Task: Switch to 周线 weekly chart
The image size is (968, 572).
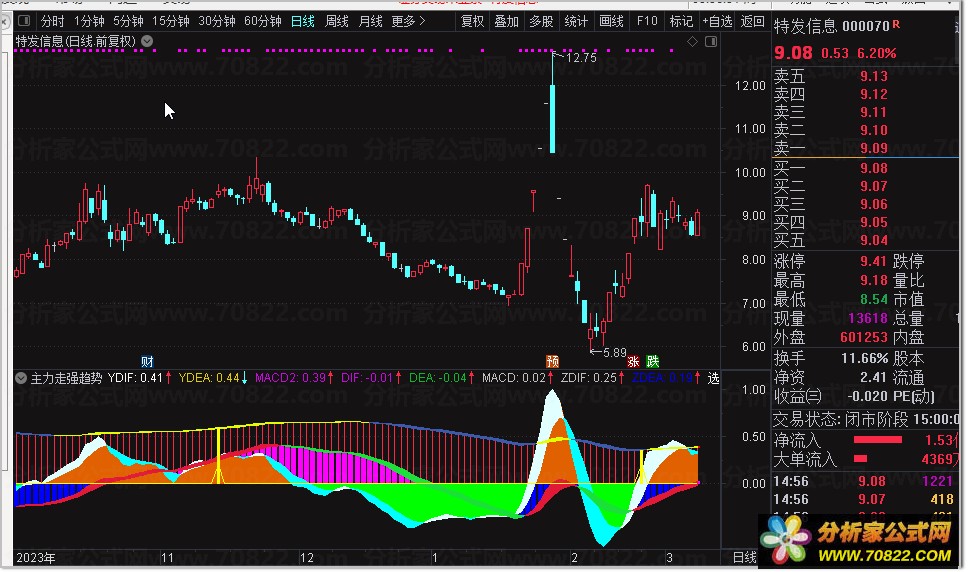Action: tap(336, 21)
